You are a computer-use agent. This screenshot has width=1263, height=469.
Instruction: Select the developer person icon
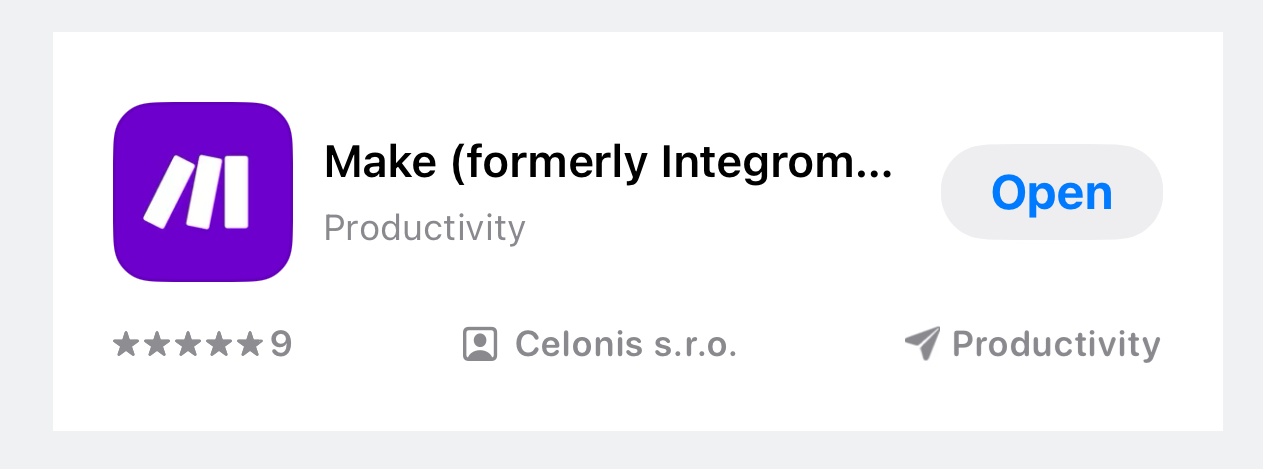point(480,345)
